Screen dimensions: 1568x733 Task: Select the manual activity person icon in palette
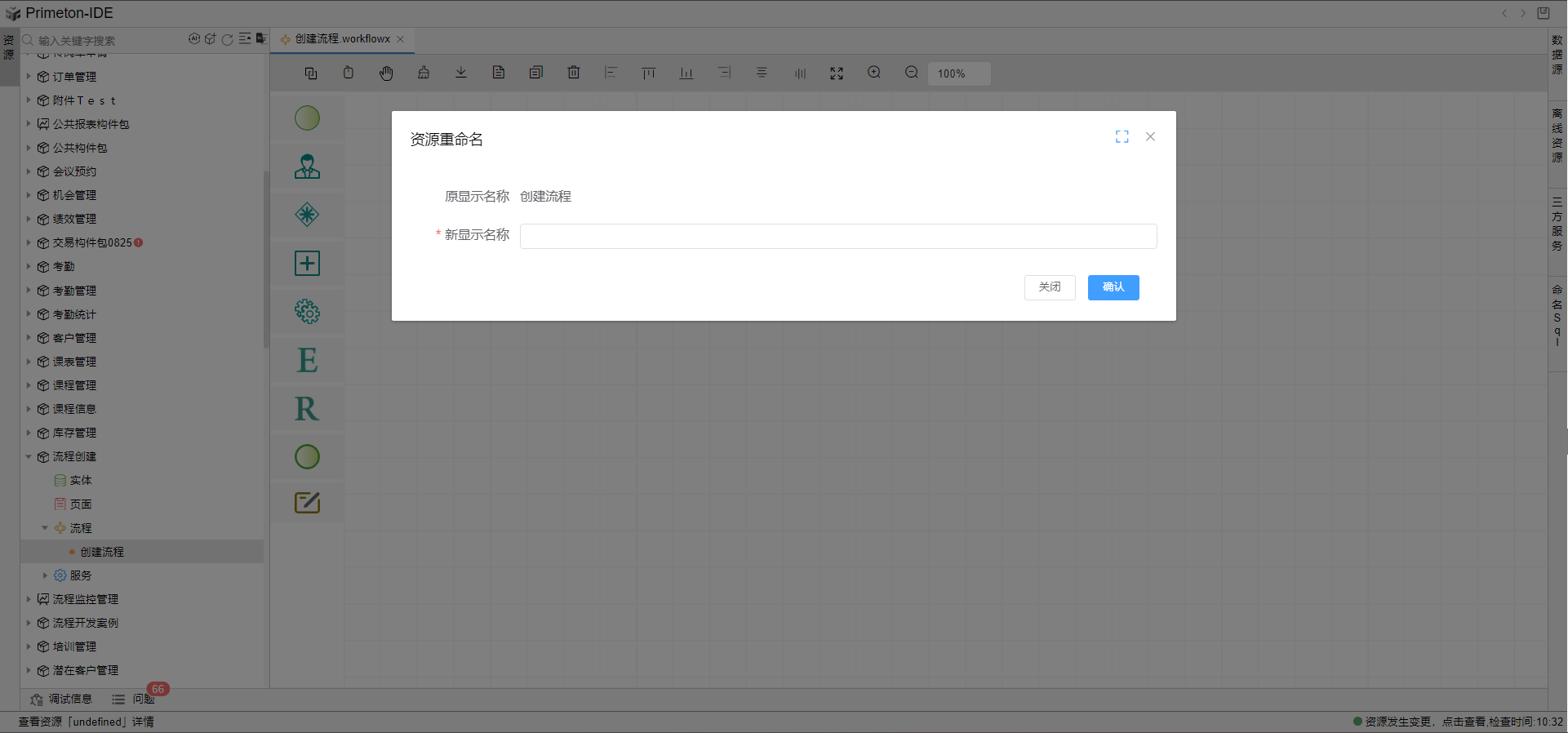tap(307, 167)
